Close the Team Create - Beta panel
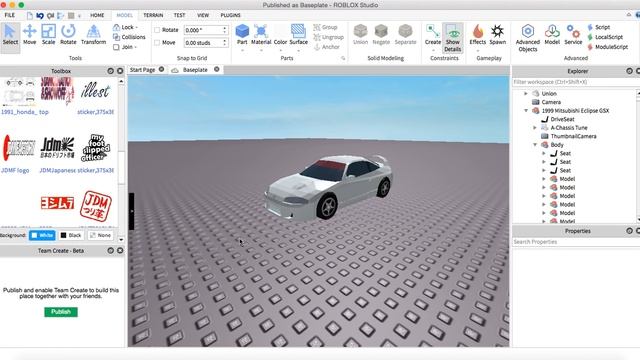Screen dimensions: 640x360 click(x=120, y=251)
